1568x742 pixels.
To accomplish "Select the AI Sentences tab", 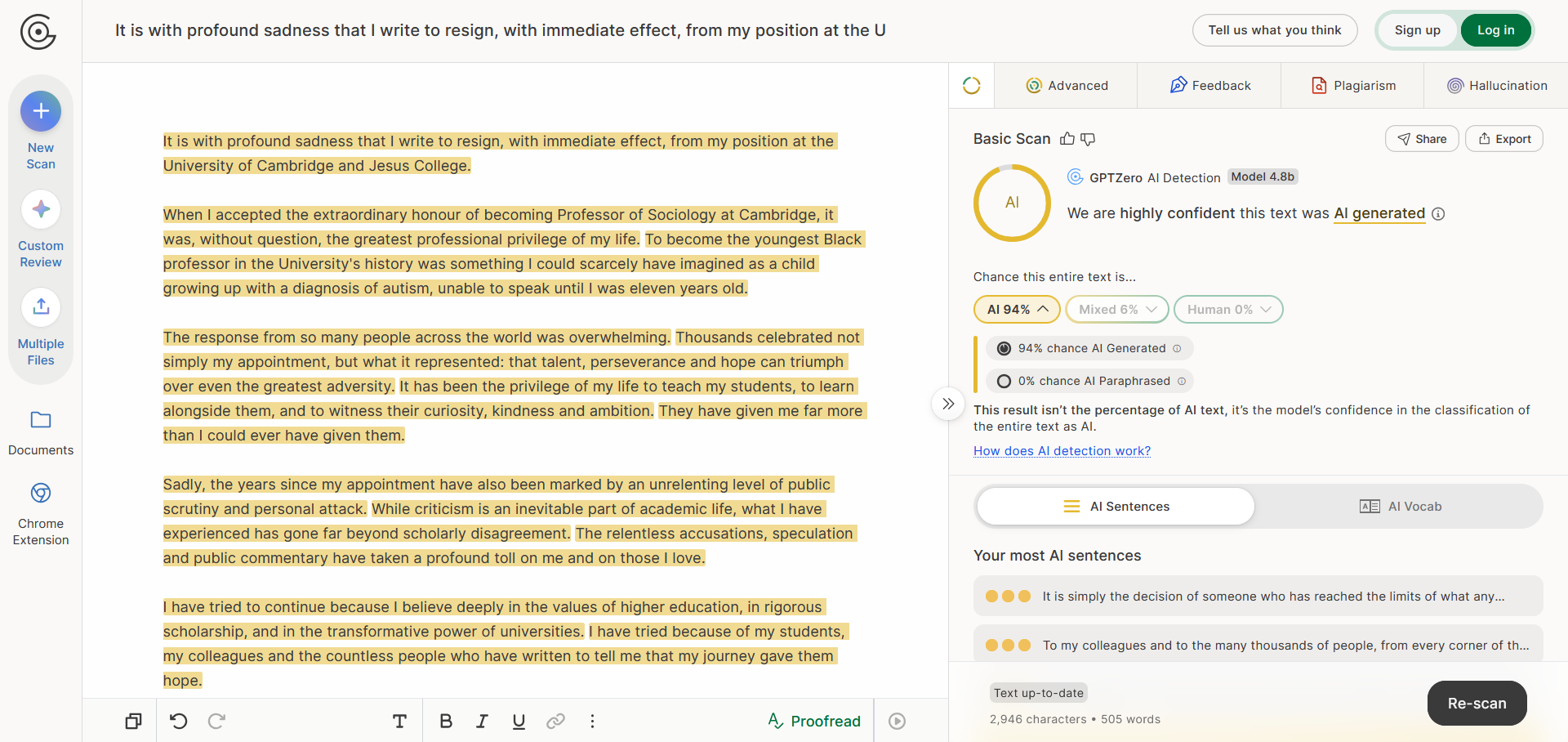I will (x=1116, y=507).
